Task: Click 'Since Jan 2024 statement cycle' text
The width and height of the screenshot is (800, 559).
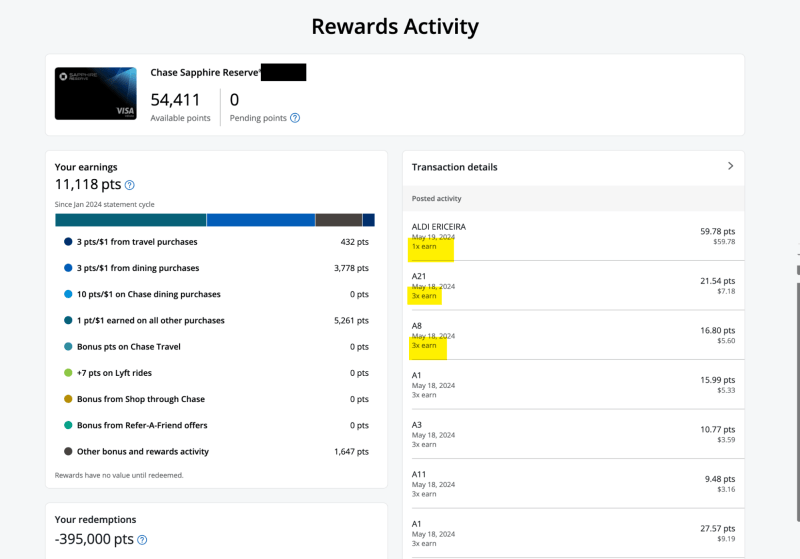Action: [105, 205]
